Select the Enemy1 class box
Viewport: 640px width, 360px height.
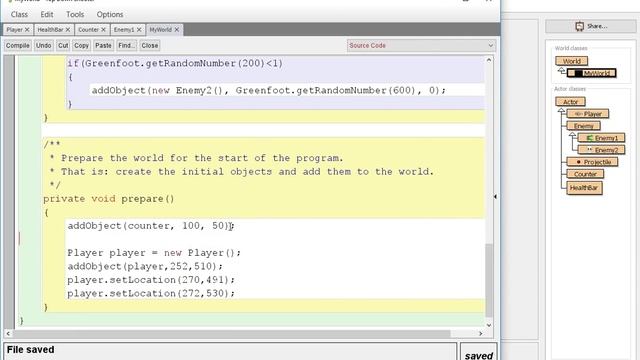[601, 138]
